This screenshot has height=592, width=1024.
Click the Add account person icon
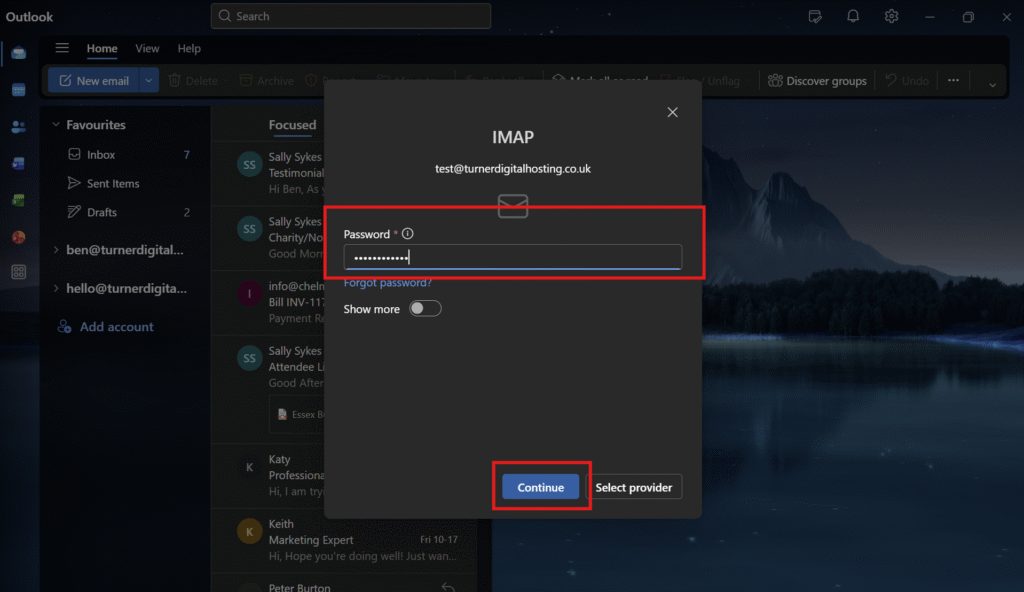[64, 326]
